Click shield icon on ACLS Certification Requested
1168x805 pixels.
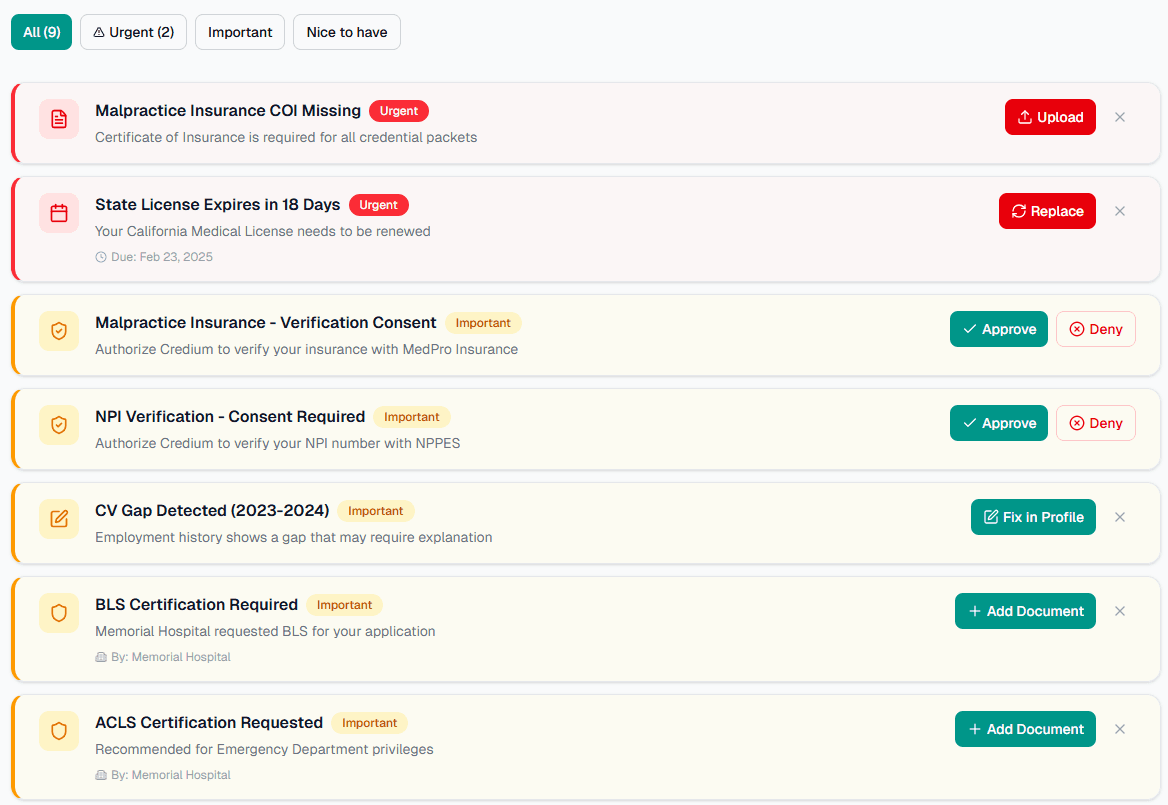point(59,731)
